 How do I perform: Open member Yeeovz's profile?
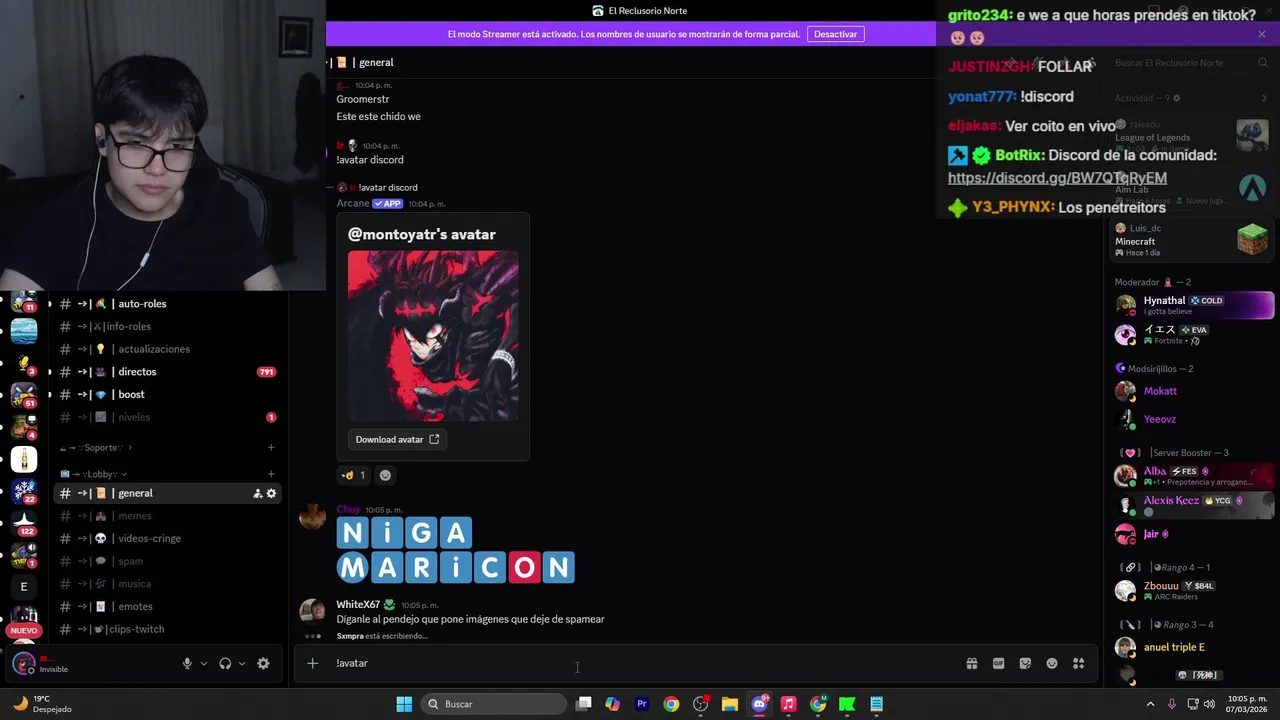(1194, 419)
